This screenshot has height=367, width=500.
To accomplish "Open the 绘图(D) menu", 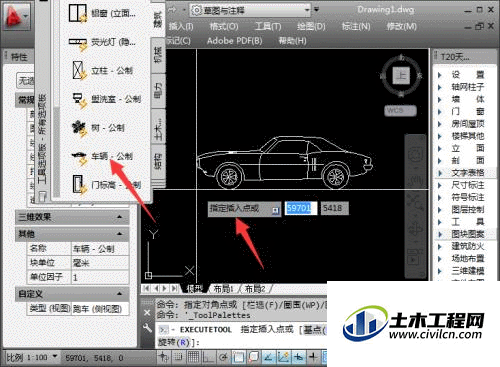I will tap(311, 26).
